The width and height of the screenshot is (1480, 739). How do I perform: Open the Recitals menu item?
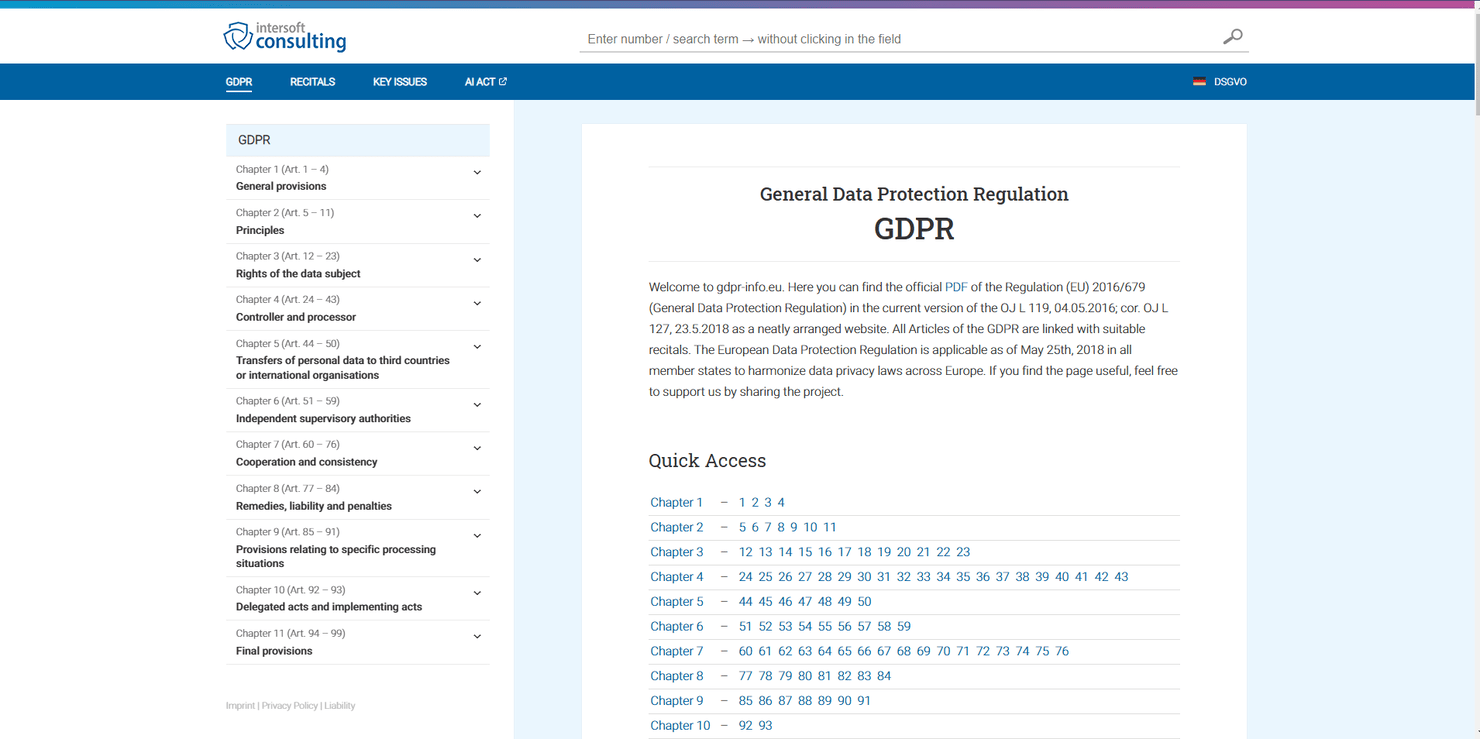(312, 82)
